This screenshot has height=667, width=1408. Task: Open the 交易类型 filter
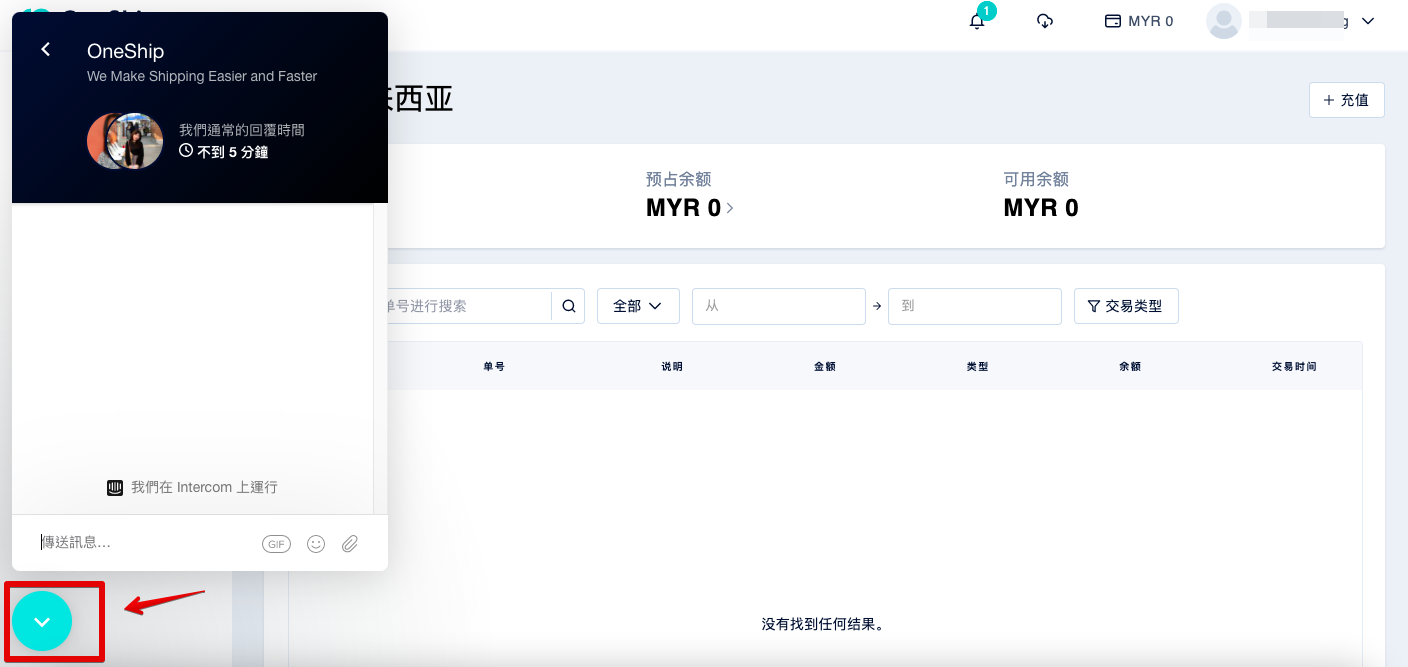[1126, 306]
